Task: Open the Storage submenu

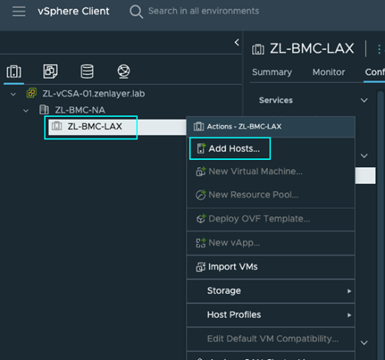Action: (271, 291)
